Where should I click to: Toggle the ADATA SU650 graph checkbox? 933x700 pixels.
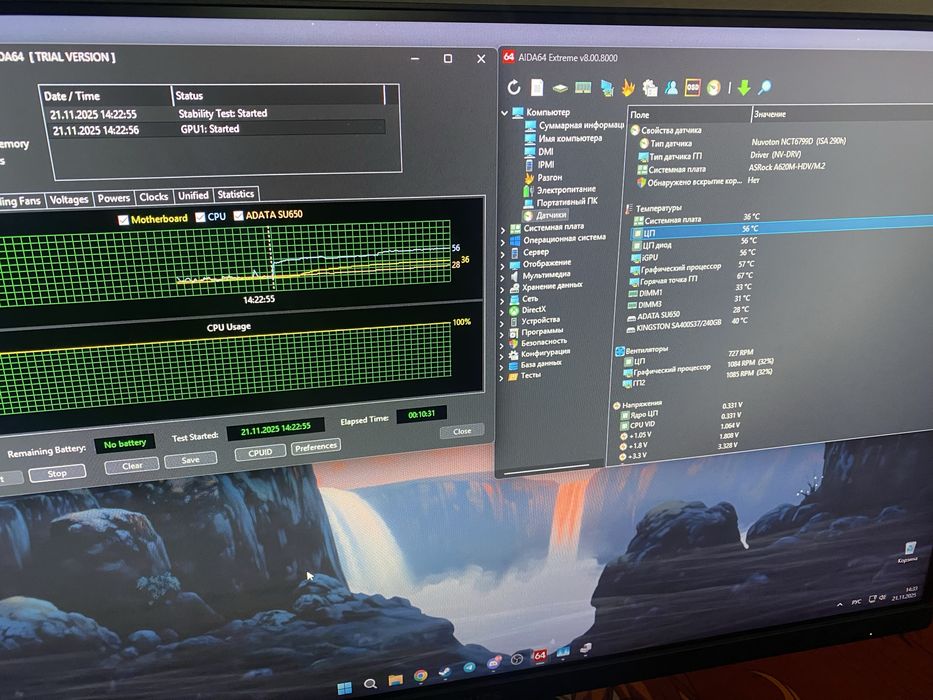click(x=239, y=215)
